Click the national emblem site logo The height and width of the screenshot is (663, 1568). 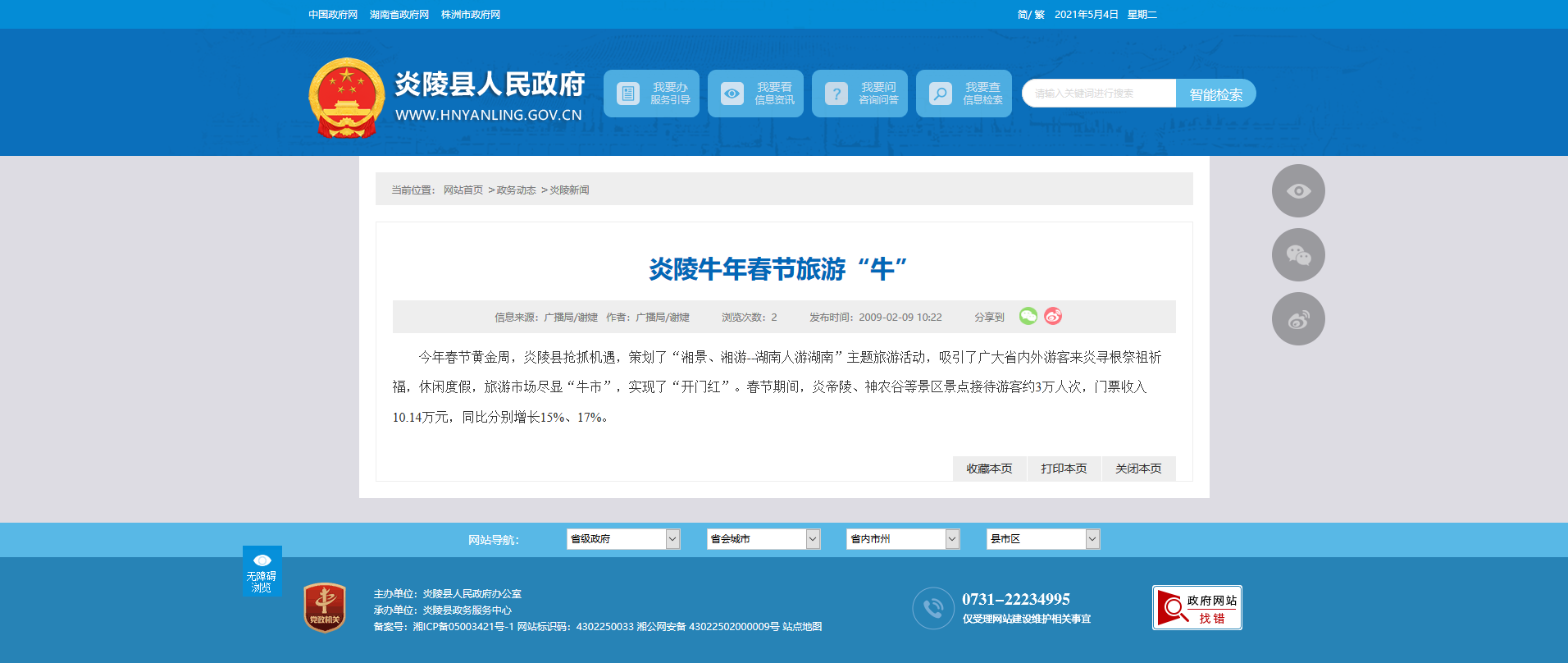click(346, 98)
